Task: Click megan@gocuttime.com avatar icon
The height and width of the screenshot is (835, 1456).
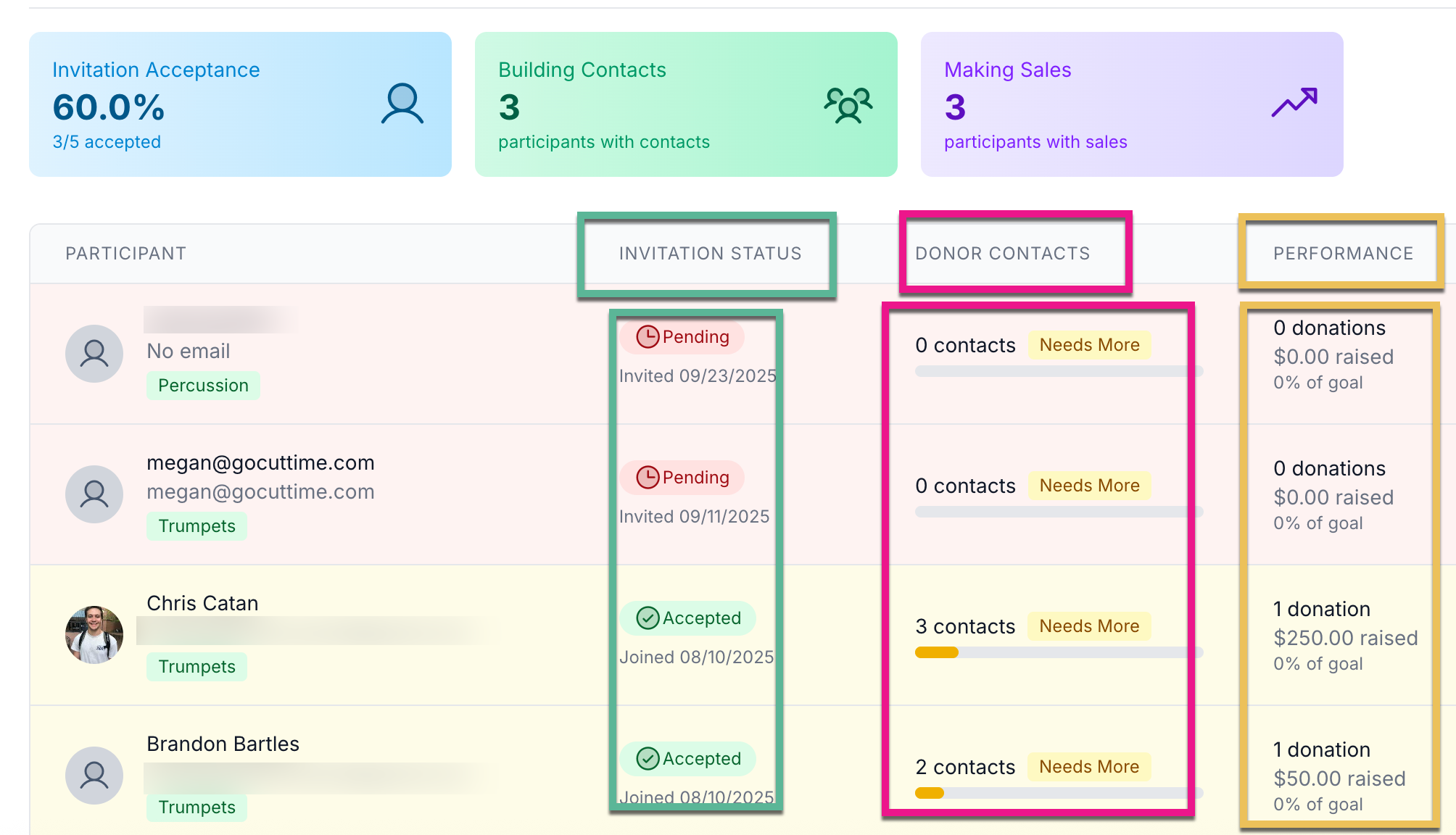Action: coord(94,494)
